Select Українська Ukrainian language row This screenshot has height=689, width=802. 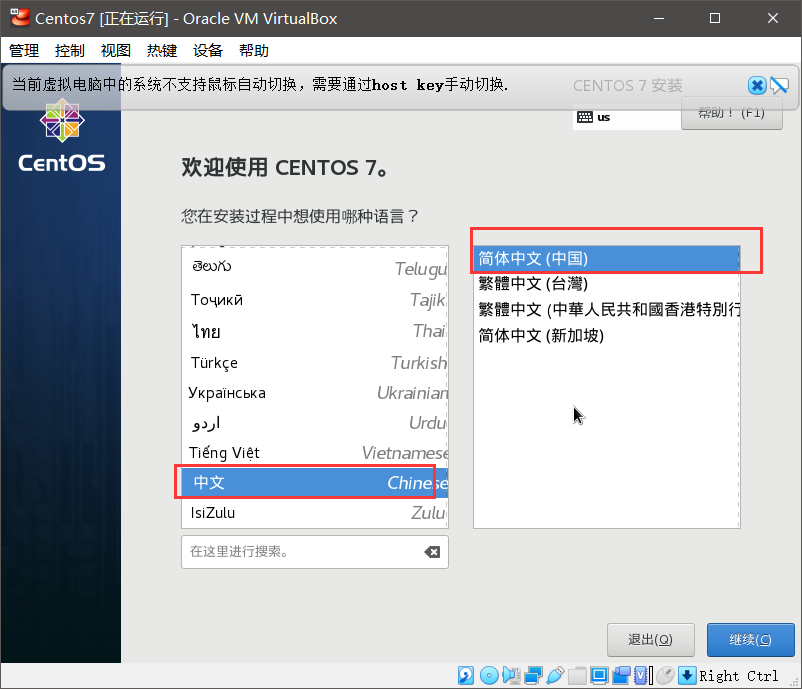coord(315,393)
